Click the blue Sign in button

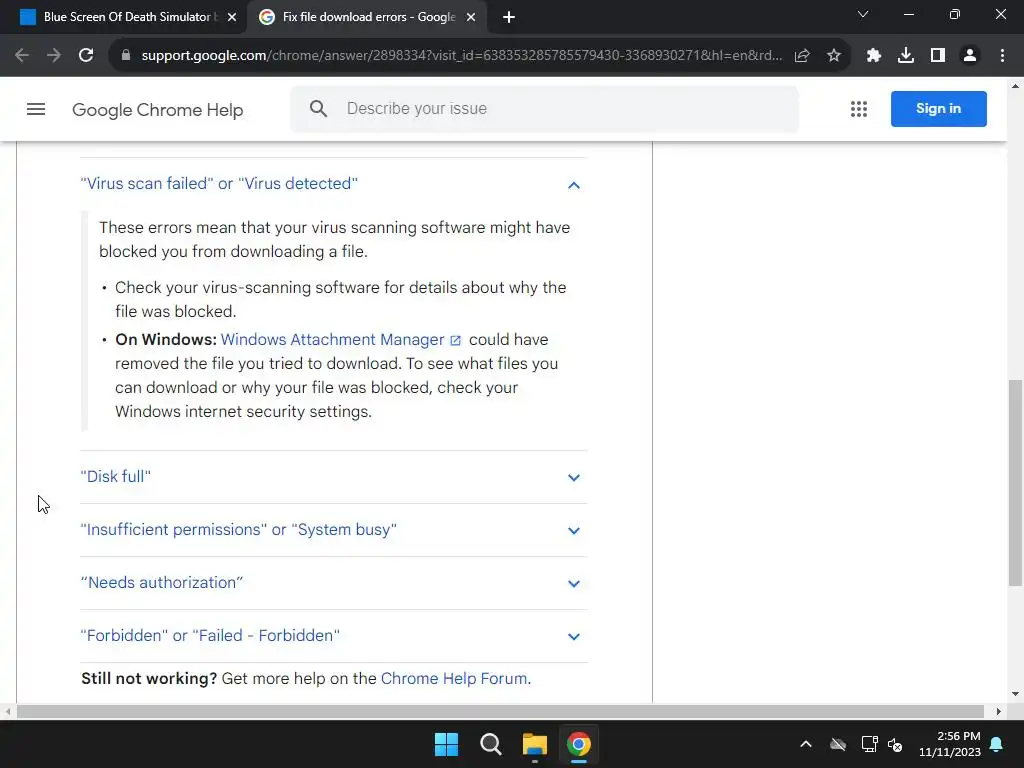938,109
